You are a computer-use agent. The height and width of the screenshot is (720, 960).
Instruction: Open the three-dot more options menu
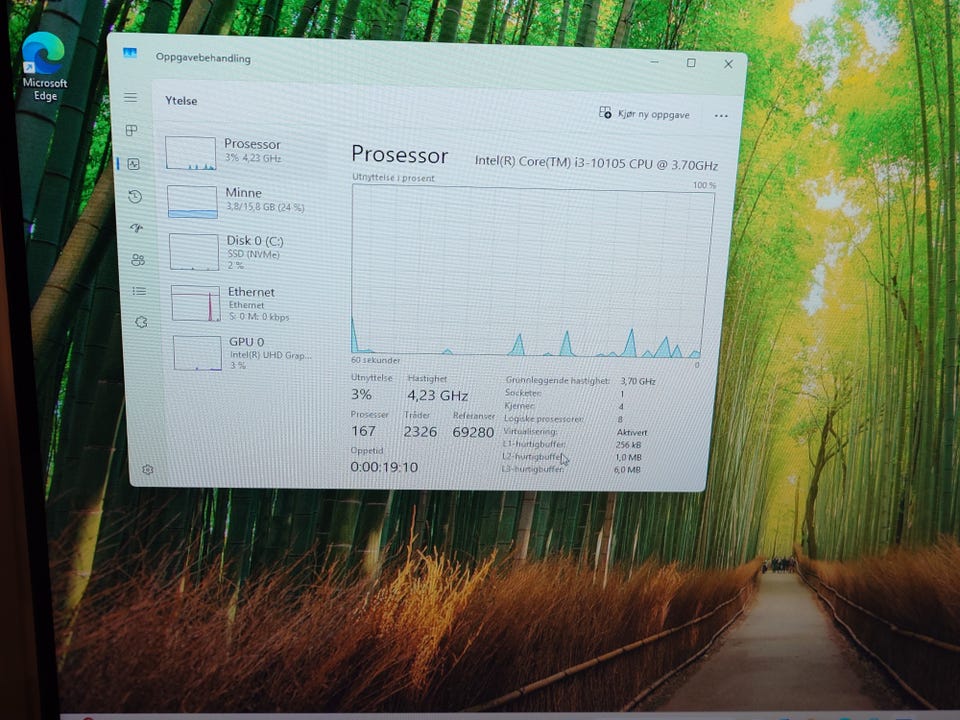coord(721,116)
